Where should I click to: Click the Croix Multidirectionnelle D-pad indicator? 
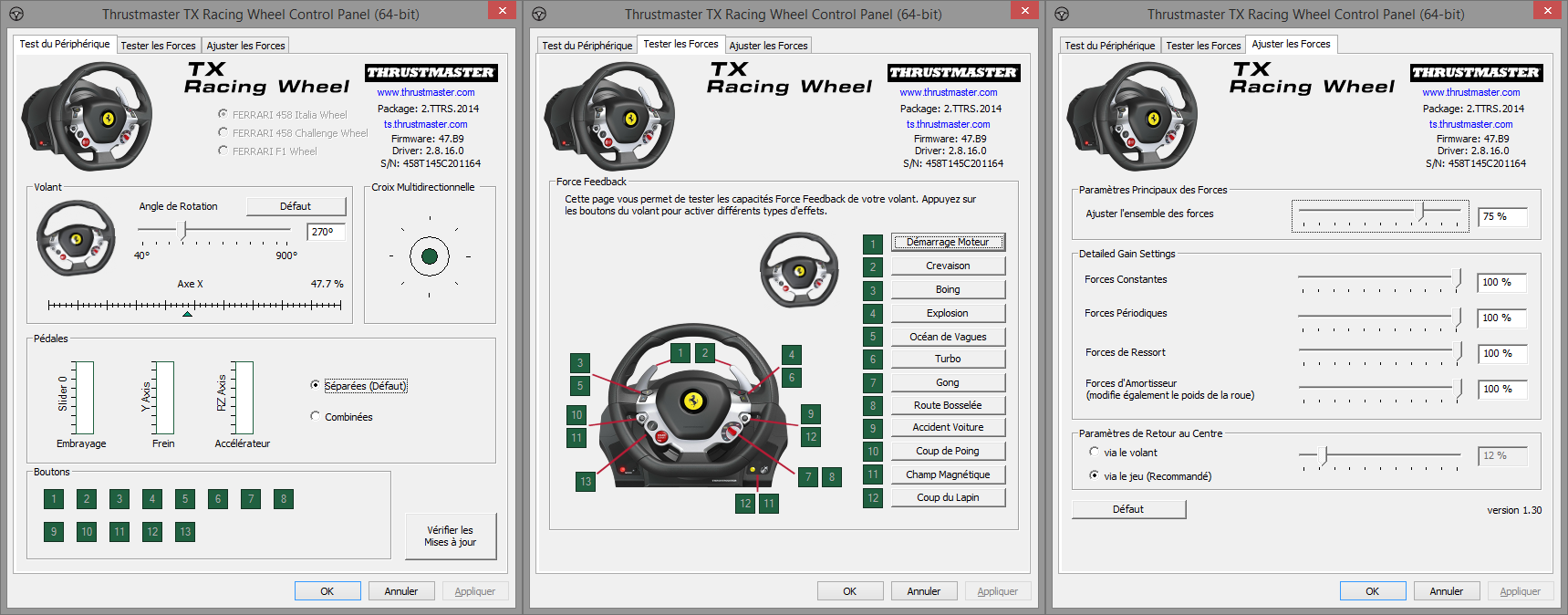(x=430, y=256)
